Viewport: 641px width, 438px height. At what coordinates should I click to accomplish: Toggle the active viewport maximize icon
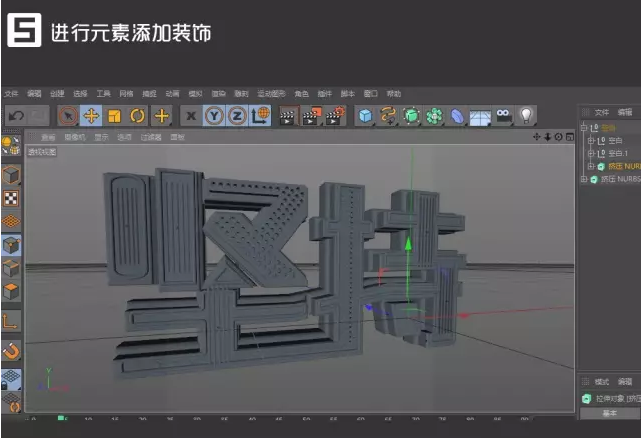click(569, 137)
